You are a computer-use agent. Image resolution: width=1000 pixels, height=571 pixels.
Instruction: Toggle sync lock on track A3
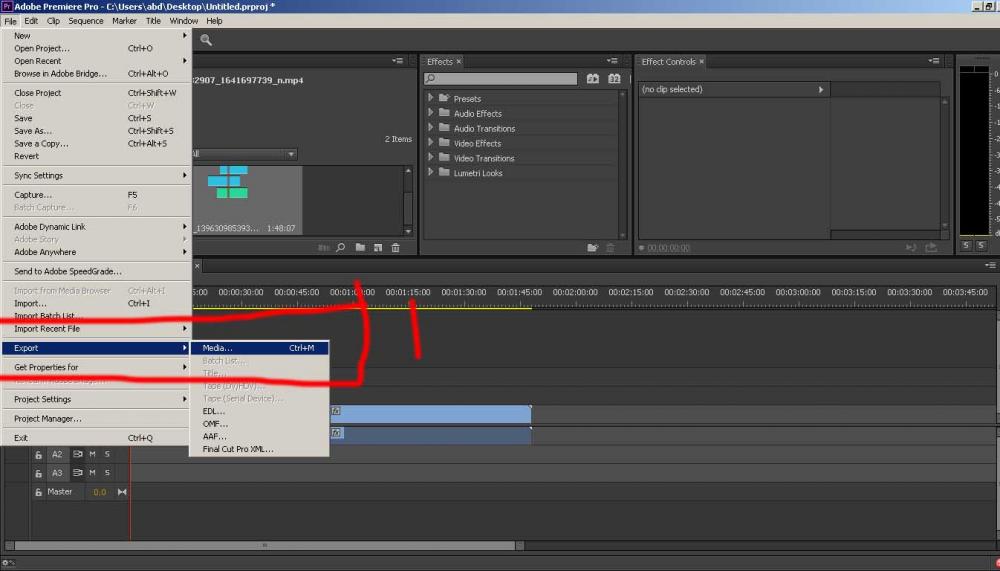77,473
